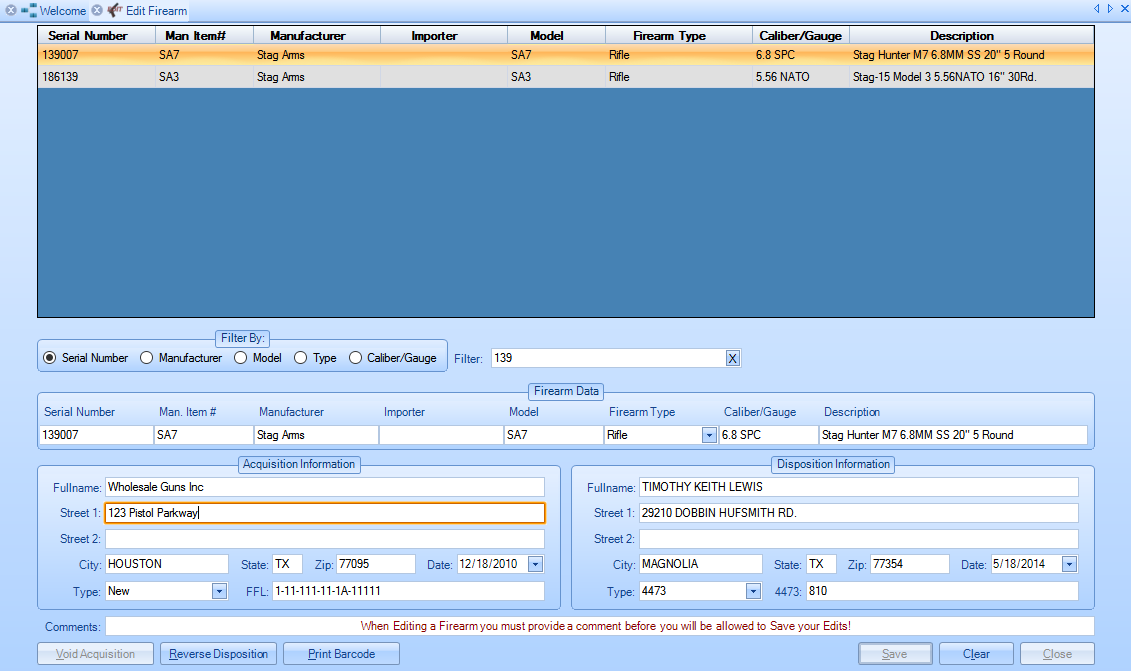Screen dimensions: 1131x671
Task: Click the Stag Hunter M7 description grid cell
Action: 972,55
